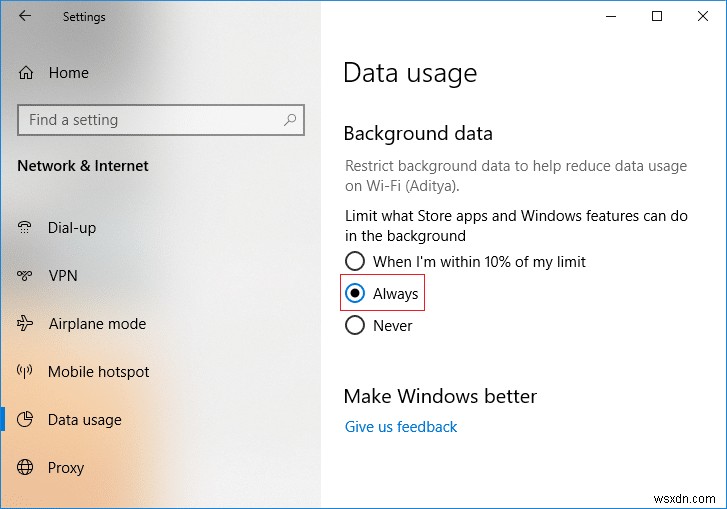The width and height of the screenshot is (727, 509).
Task: Open the Give us feedback link
Action: click(x=400, y=427)
